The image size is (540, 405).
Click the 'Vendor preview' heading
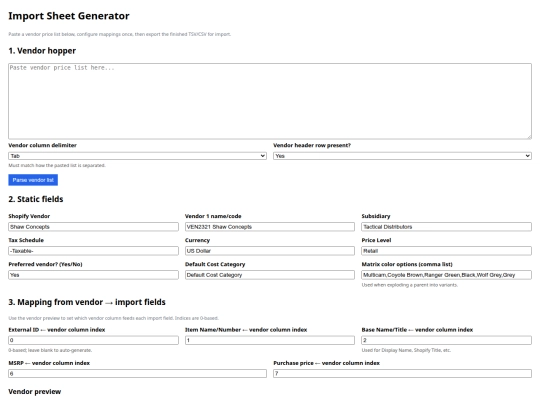pos(34,392)
